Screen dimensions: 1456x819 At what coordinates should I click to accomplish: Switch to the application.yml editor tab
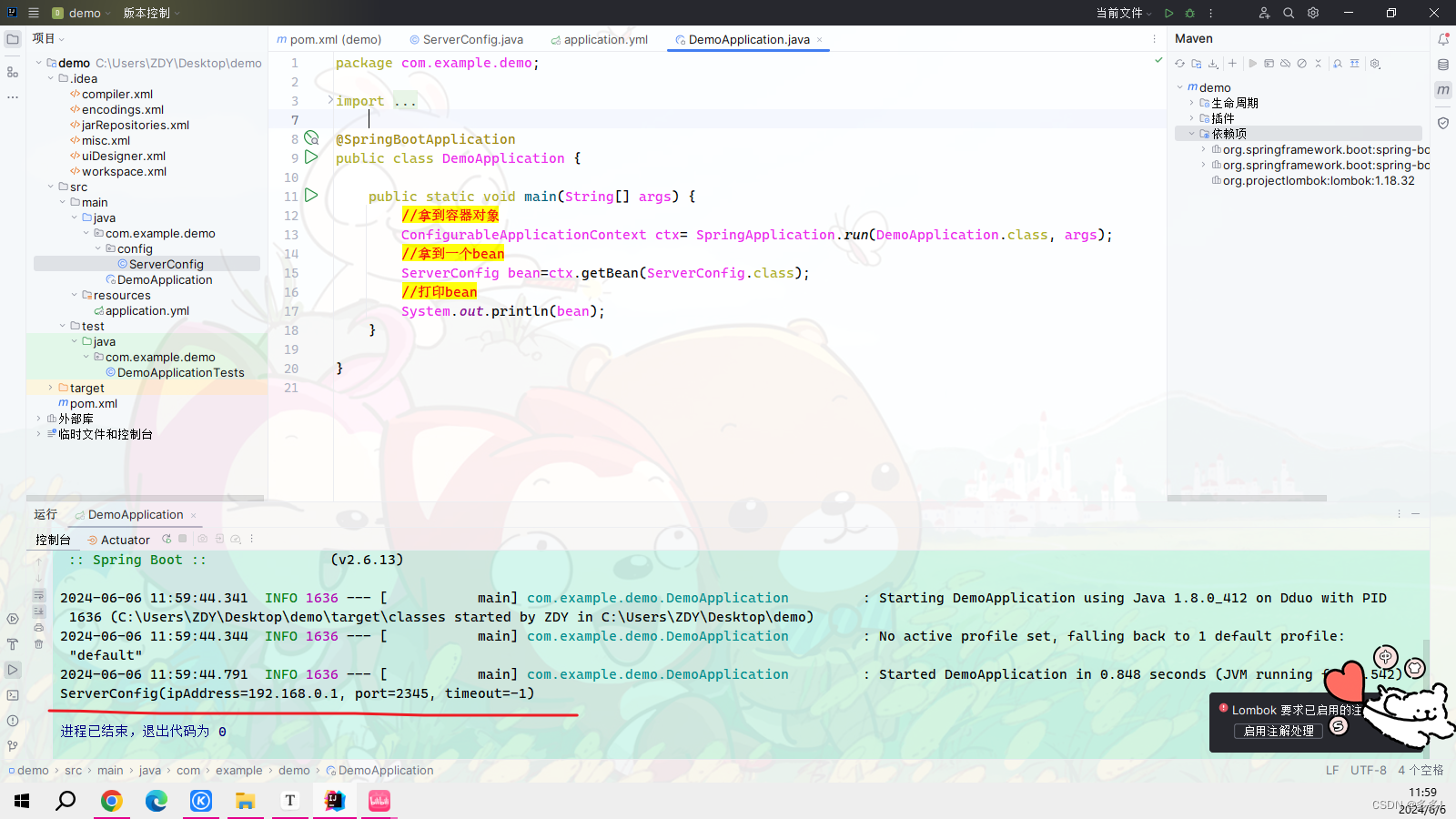[x=605, y=39]
